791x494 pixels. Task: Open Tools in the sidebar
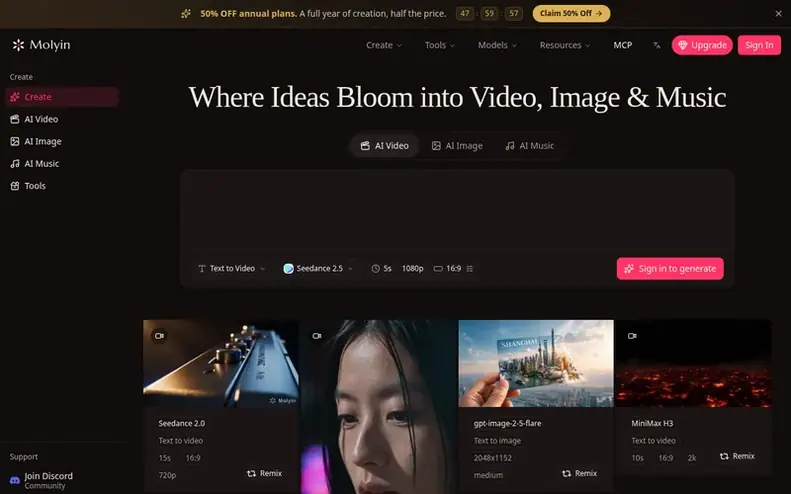[x=62, y=186]
